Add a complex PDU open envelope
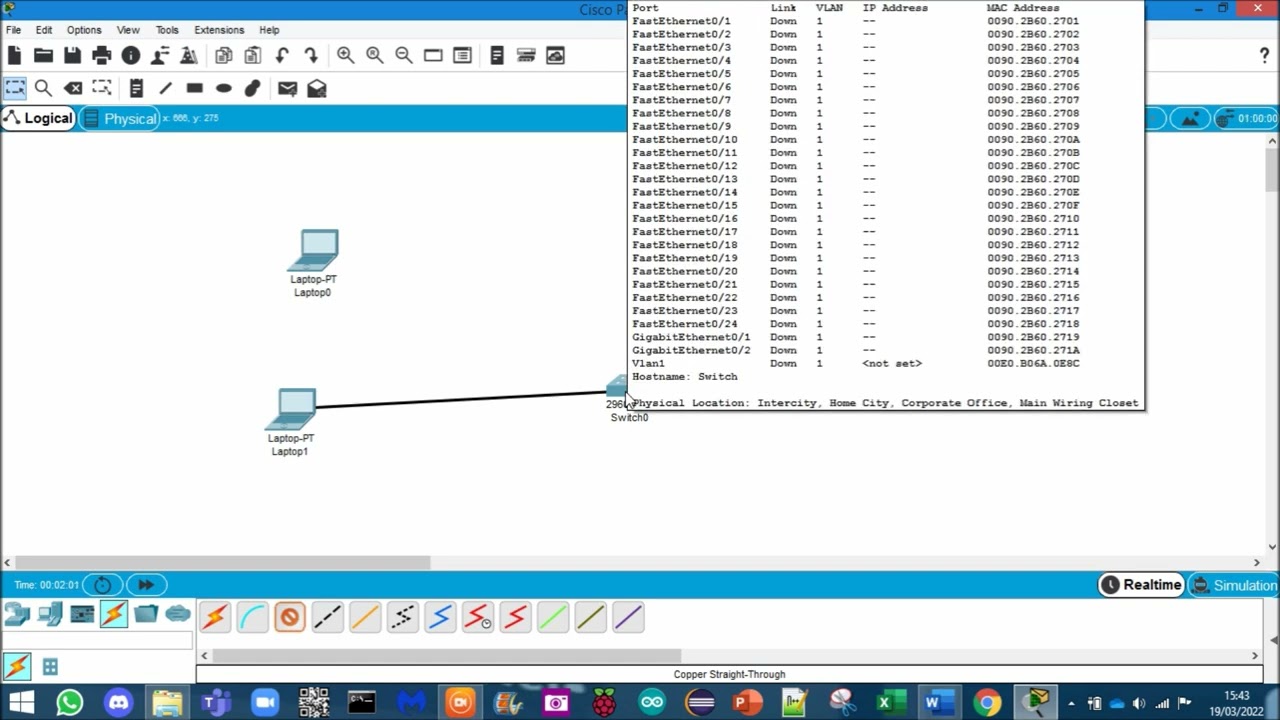The image size is (1280, 720). tap(317, 88)
